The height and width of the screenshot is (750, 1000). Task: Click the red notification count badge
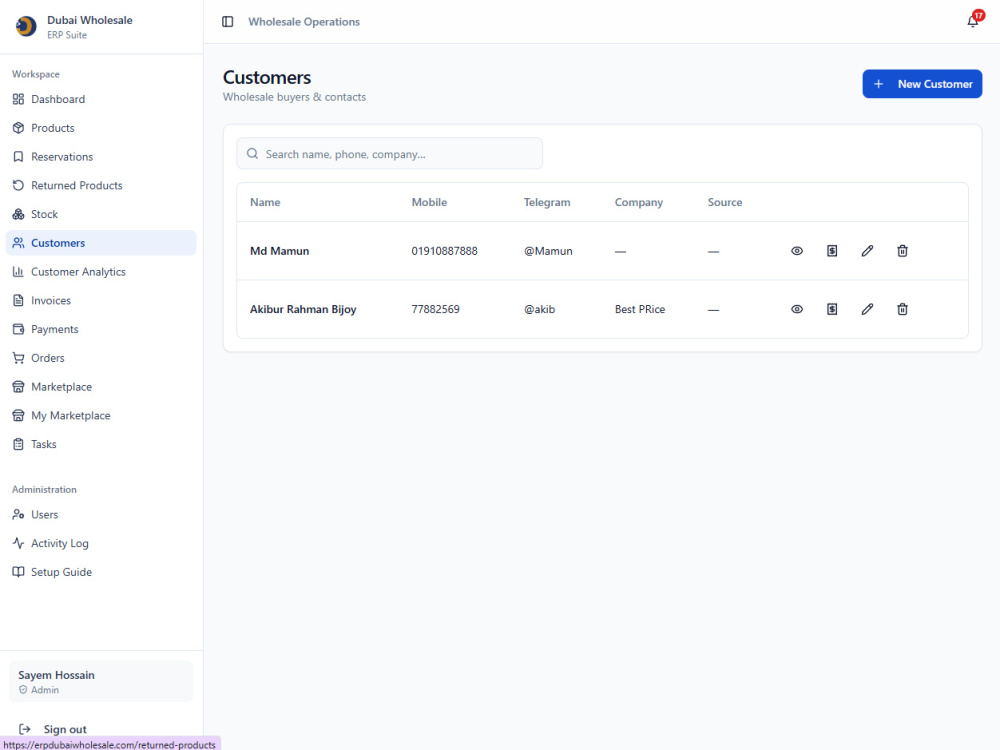(x=978, y=15)
